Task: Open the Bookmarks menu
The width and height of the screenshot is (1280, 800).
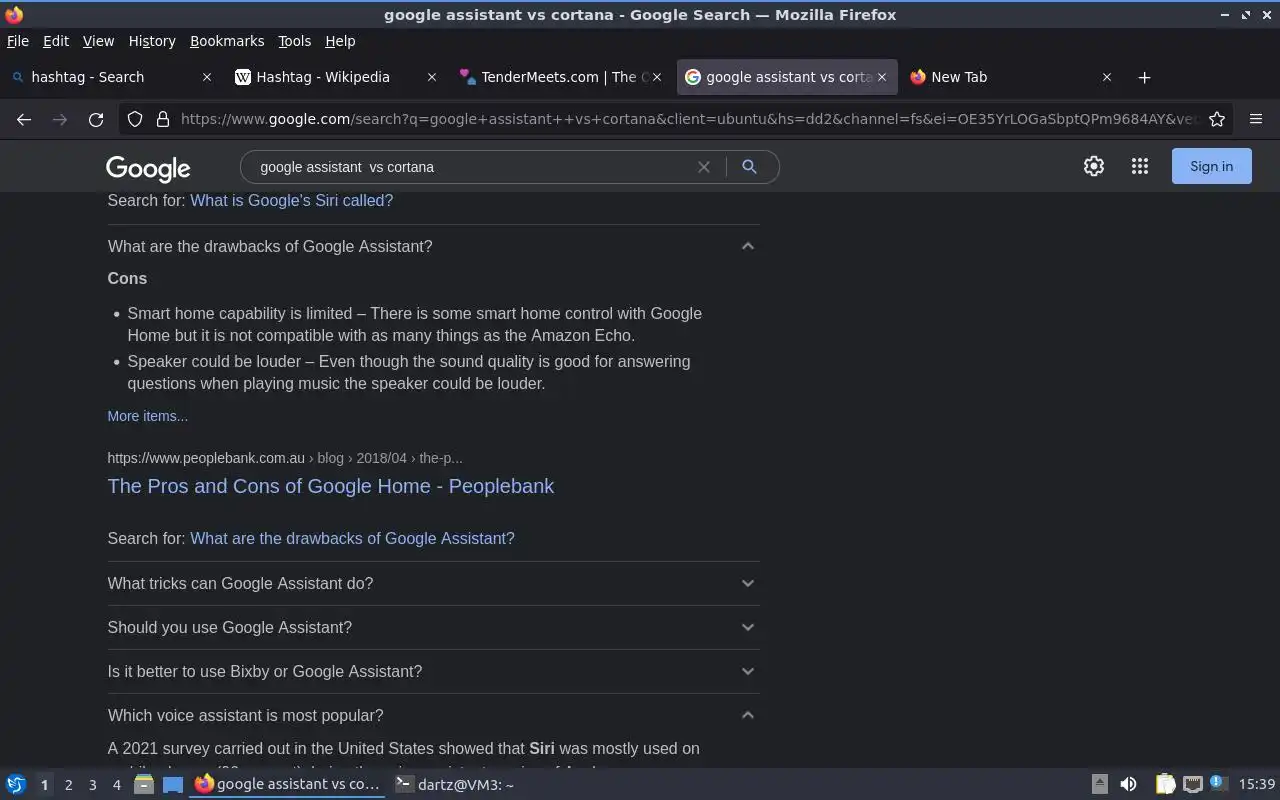Action: click(227, 41)
